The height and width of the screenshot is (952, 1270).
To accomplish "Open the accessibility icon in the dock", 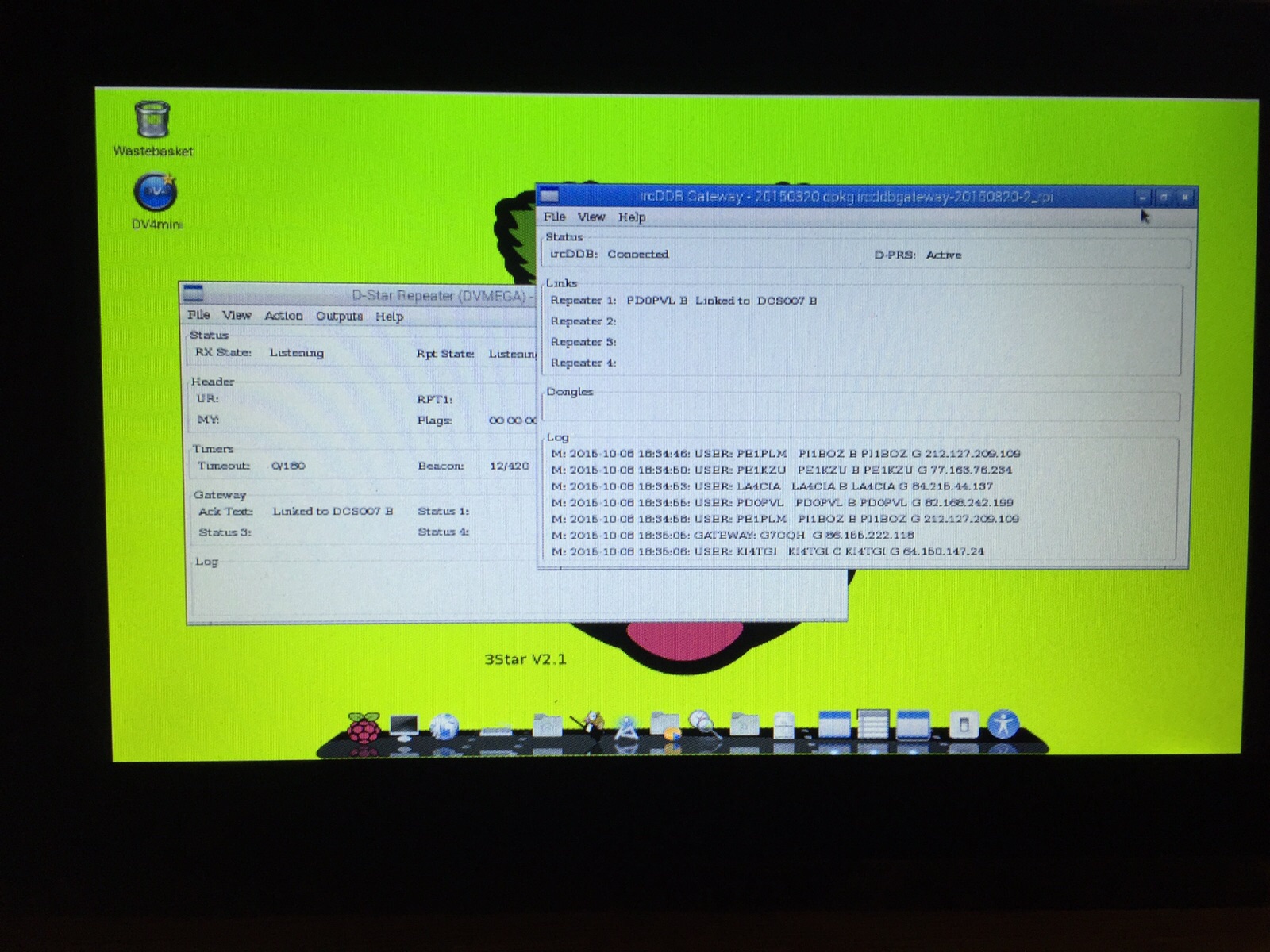I will click(1003, 724).
